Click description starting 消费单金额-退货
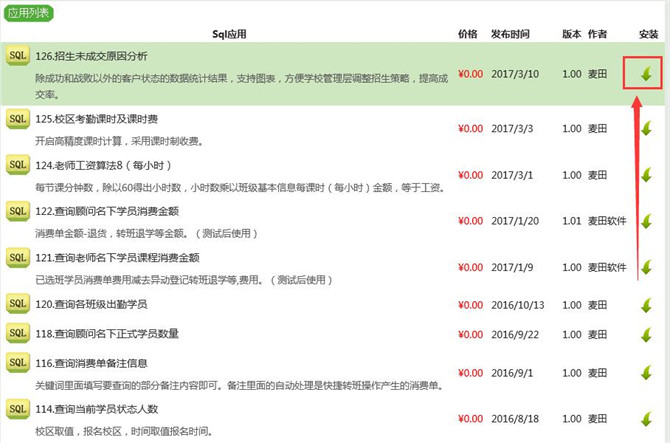The height and width of the screenshot is (443, 670). [147, 234]
